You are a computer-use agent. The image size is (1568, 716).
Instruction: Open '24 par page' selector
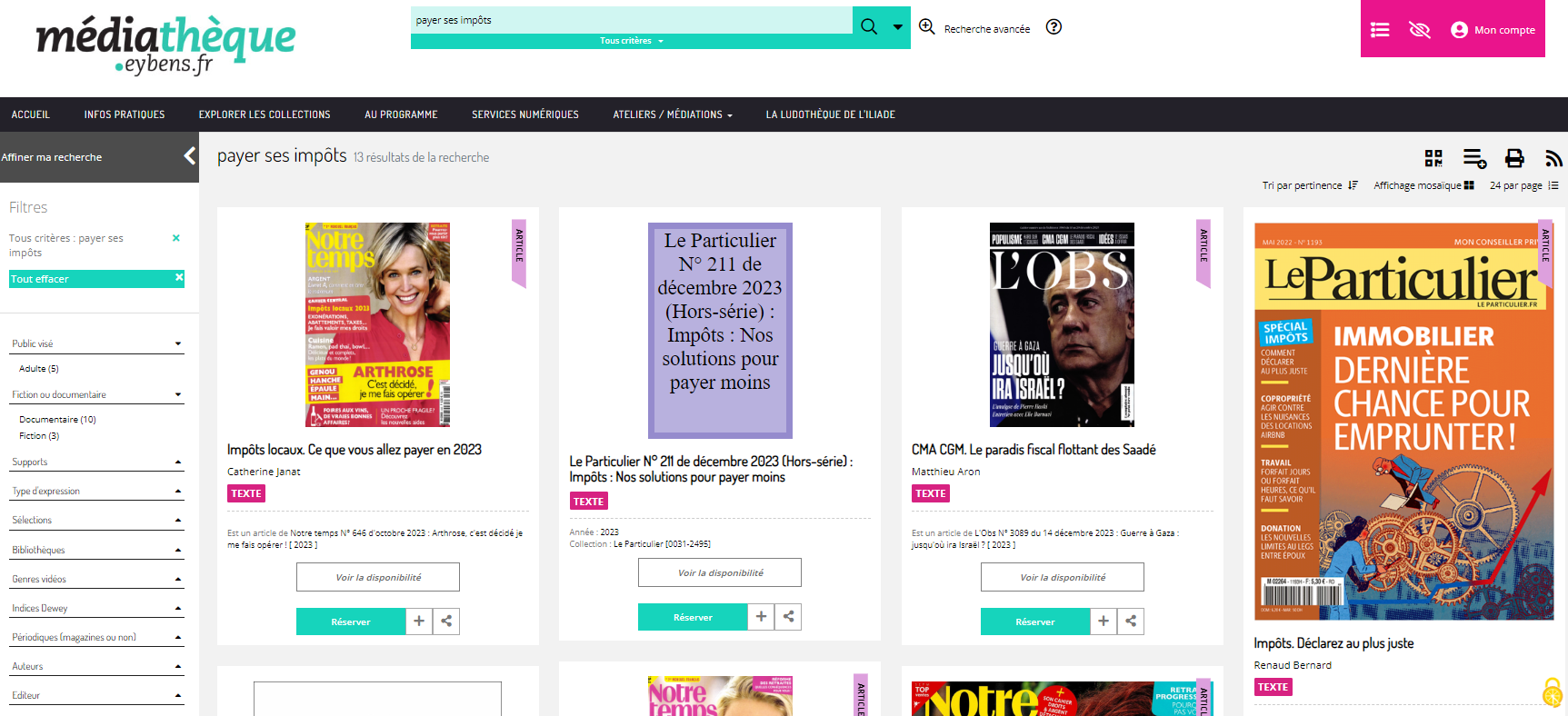pyautogui.click(x=1523, y=185)
